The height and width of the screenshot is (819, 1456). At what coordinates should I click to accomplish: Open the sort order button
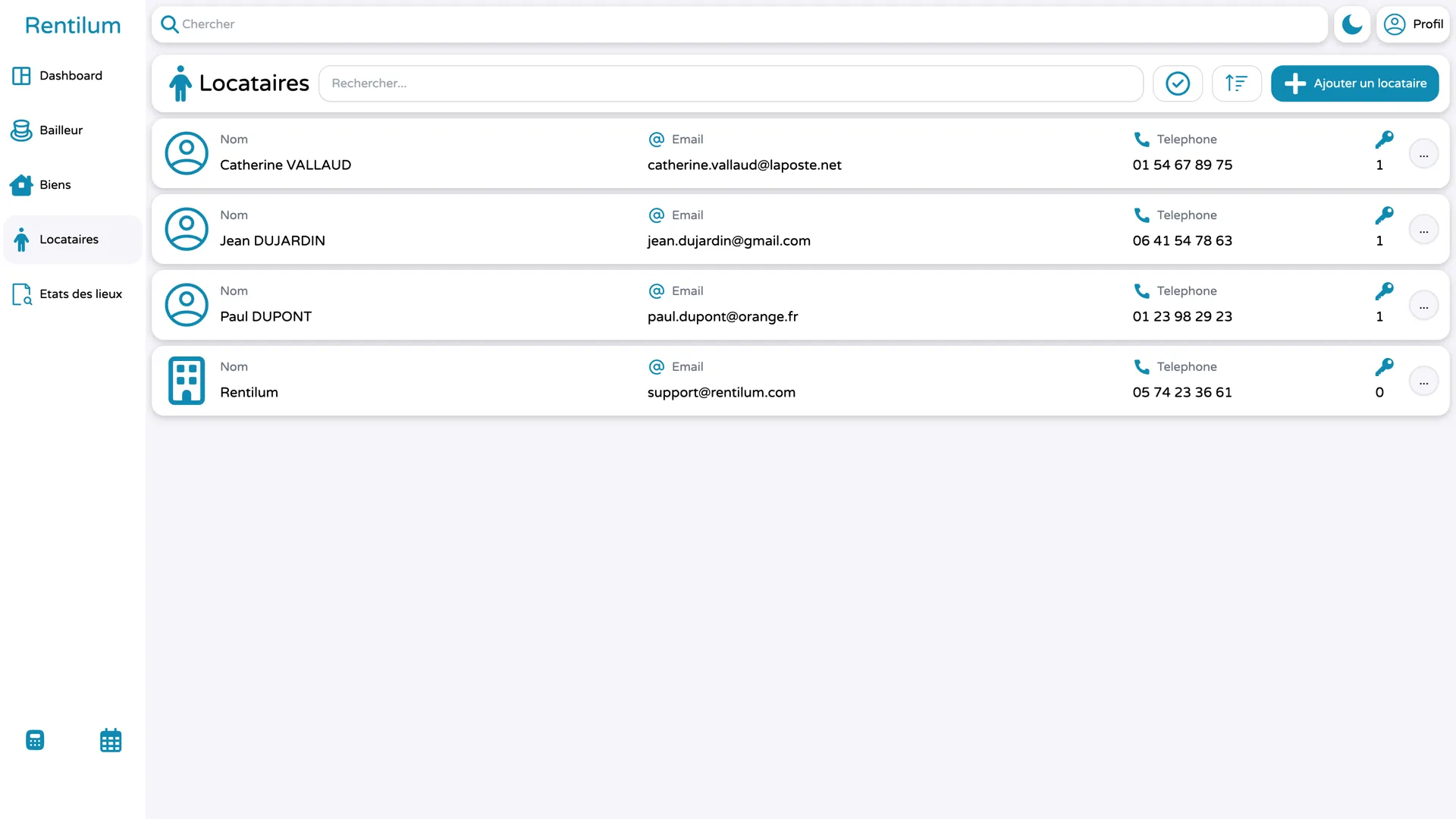[1237, 83]
